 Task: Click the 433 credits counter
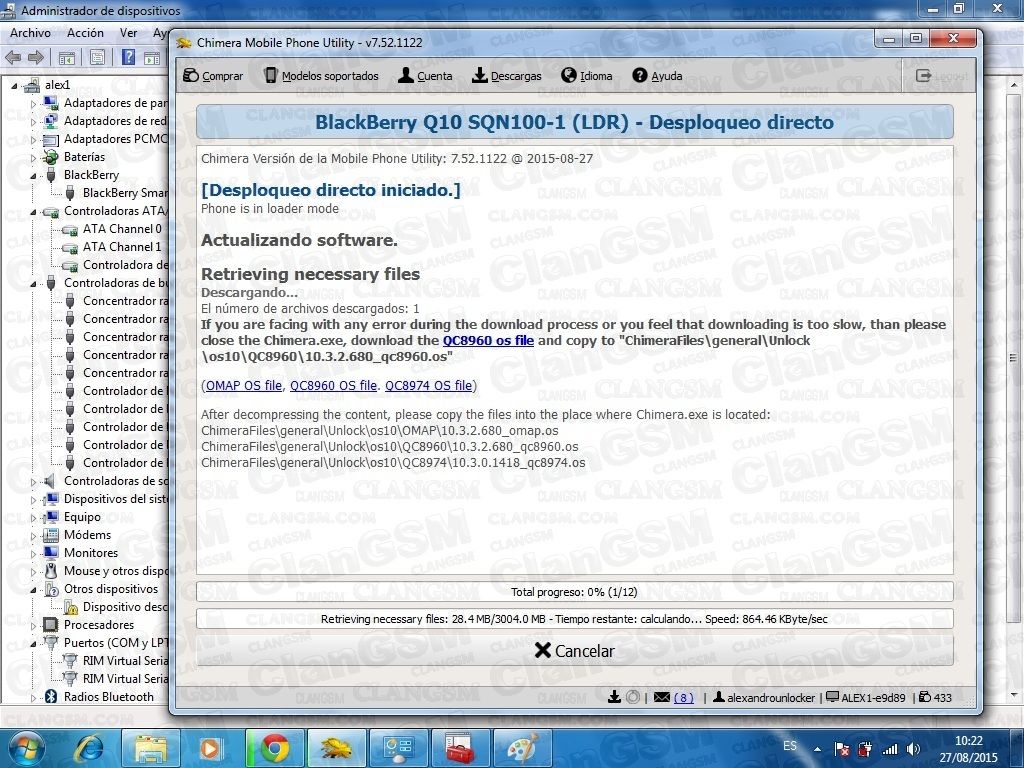935,697
